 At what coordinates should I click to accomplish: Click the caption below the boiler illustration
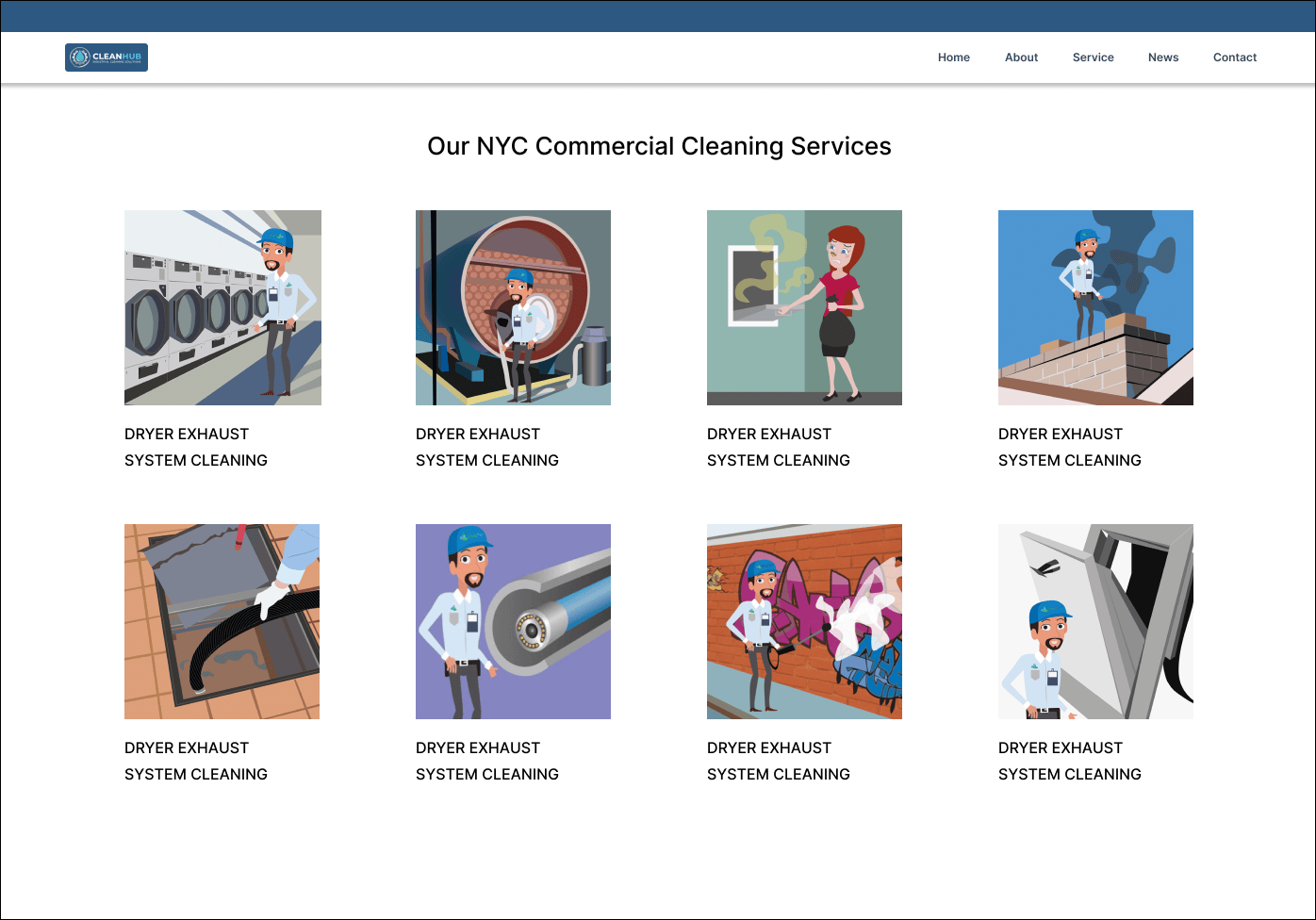(487, 447)
